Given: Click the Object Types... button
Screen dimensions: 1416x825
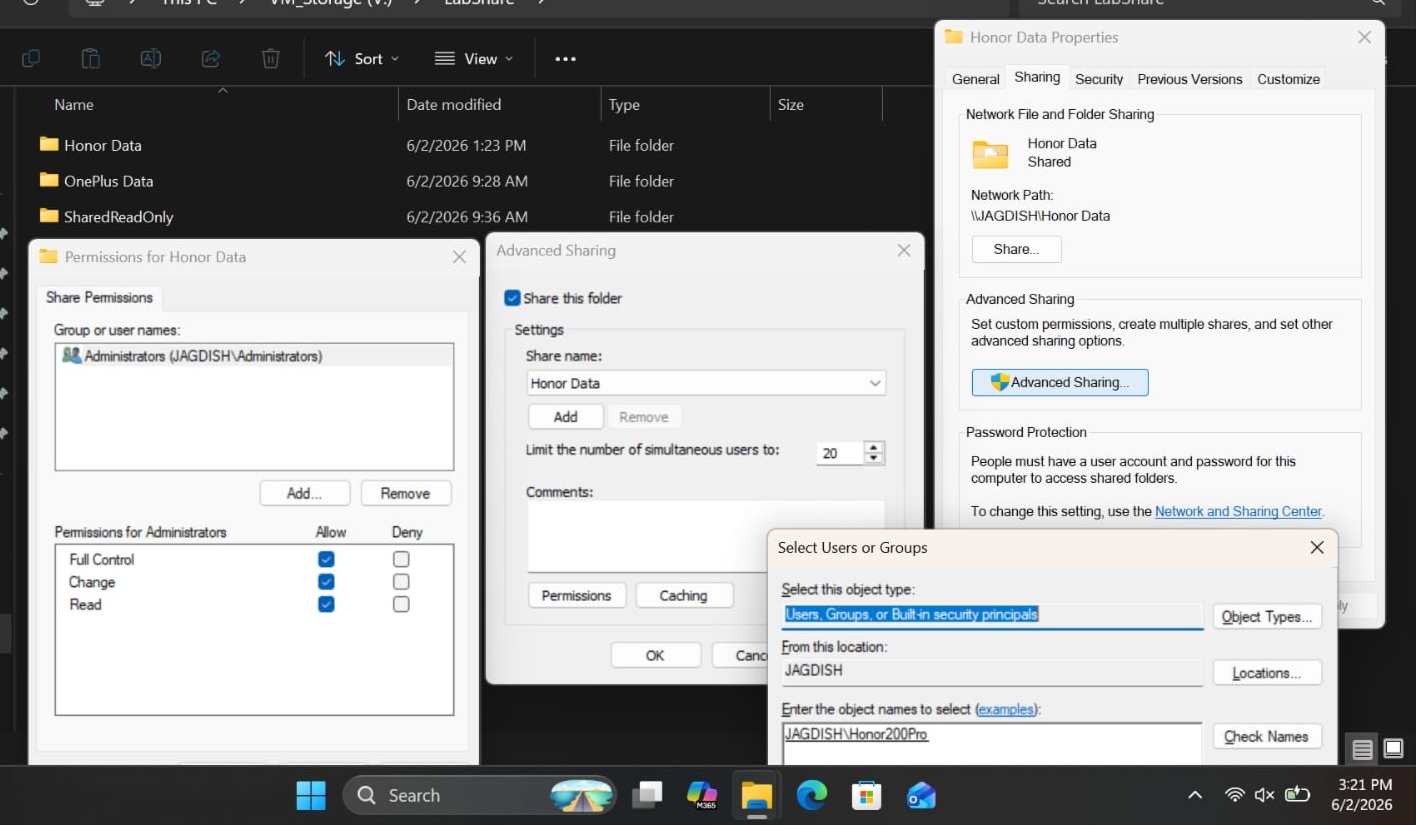Looking at the screenshot, I should click(1267, 616).
